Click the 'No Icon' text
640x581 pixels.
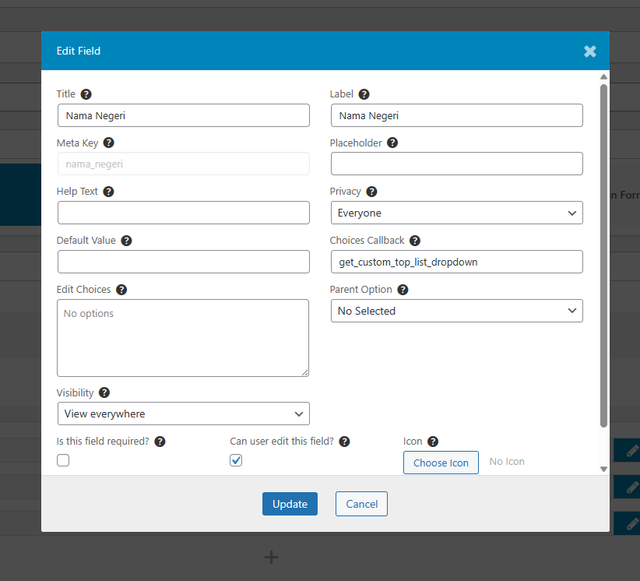tap(507, 461)
